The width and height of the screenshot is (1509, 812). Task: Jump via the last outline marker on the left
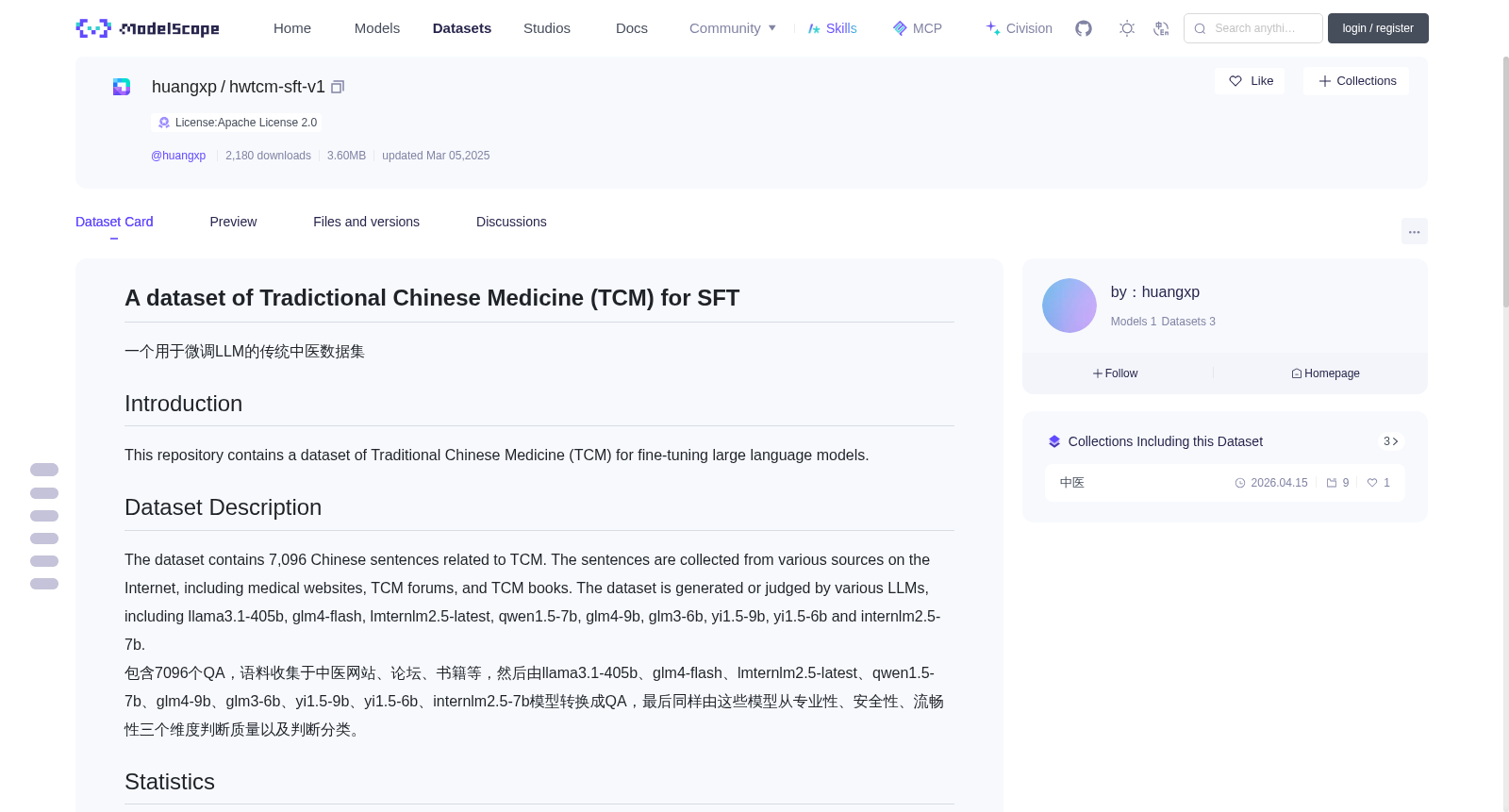[x=44, y=584]
